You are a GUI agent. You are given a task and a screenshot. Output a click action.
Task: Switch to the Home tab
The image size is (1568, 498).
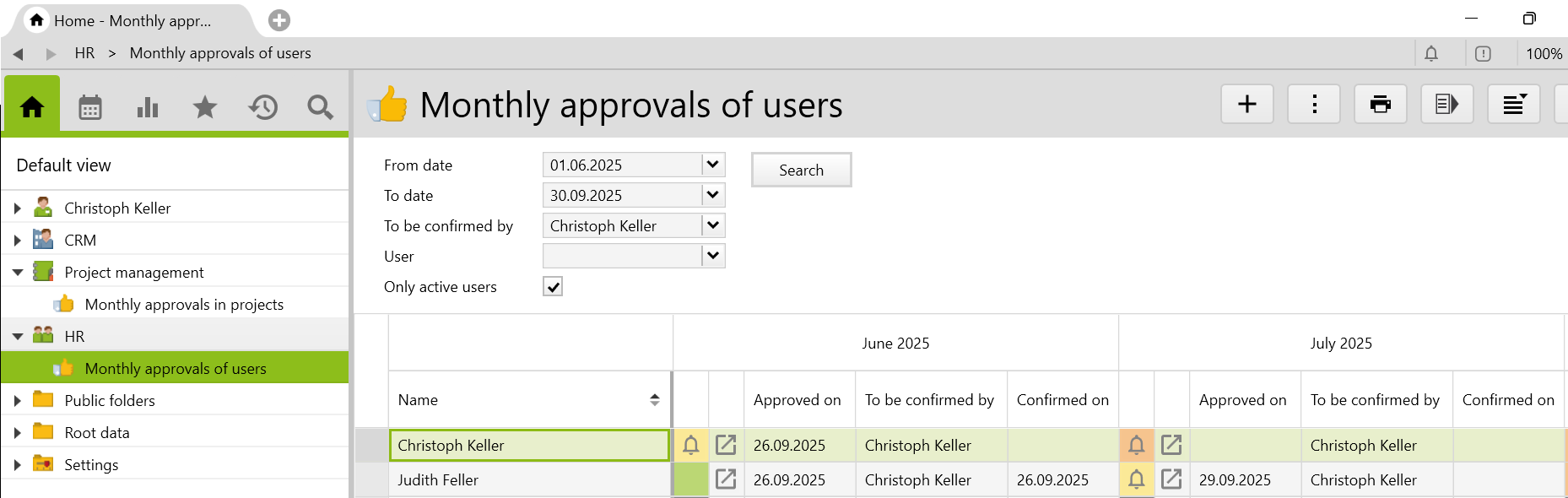click(x=32, y=107)
